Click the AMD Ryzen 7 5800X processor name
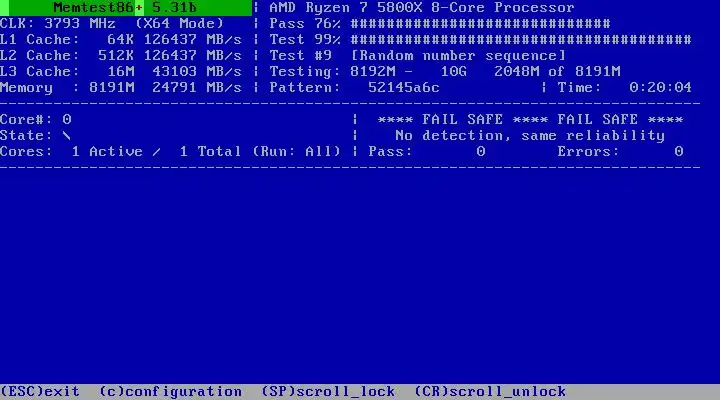The height and width of the screenshot is (400, 720). point(422,8)
